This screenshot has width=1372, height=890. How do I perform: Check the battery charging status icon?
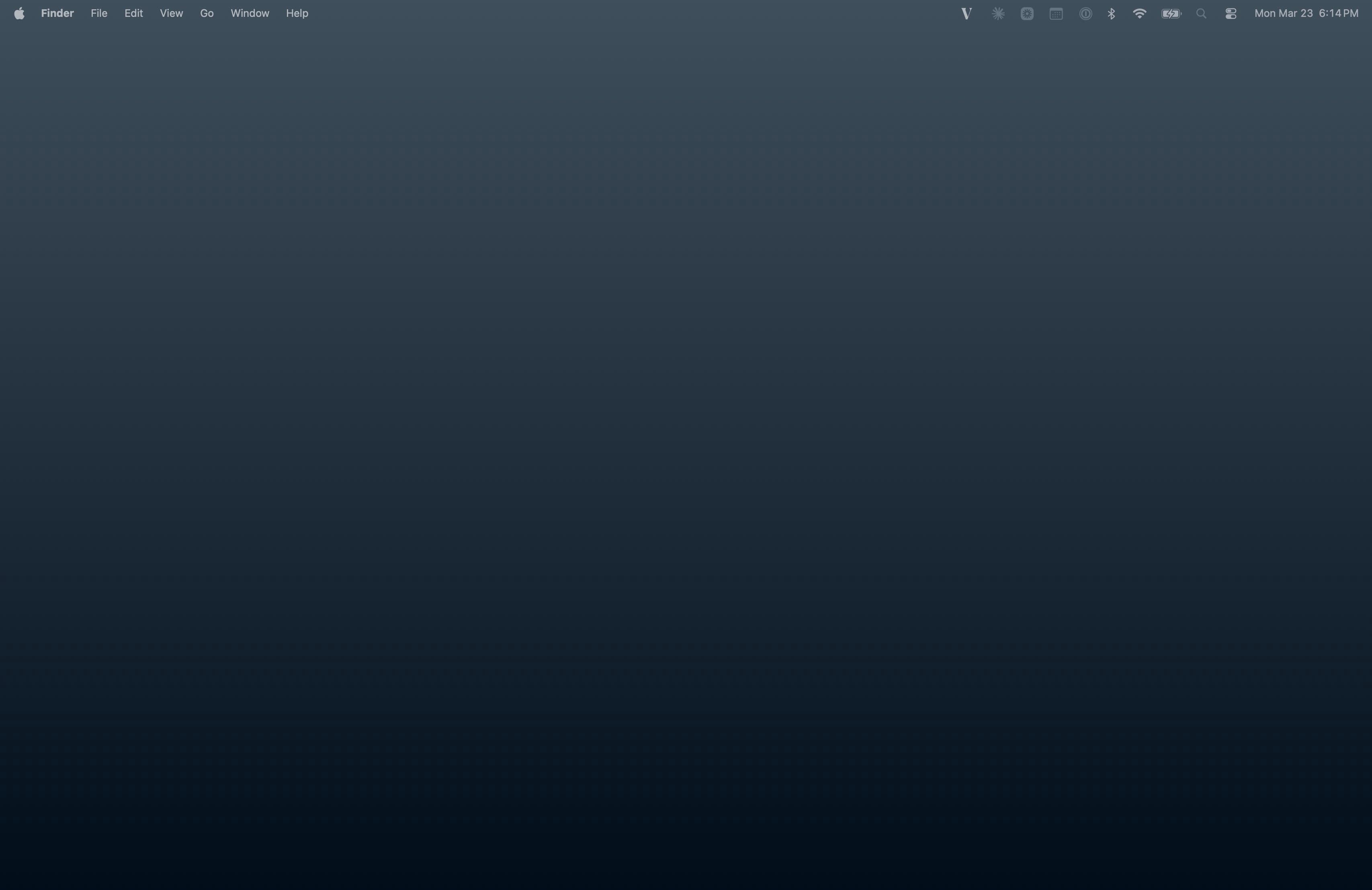[x=1171, y=13]
